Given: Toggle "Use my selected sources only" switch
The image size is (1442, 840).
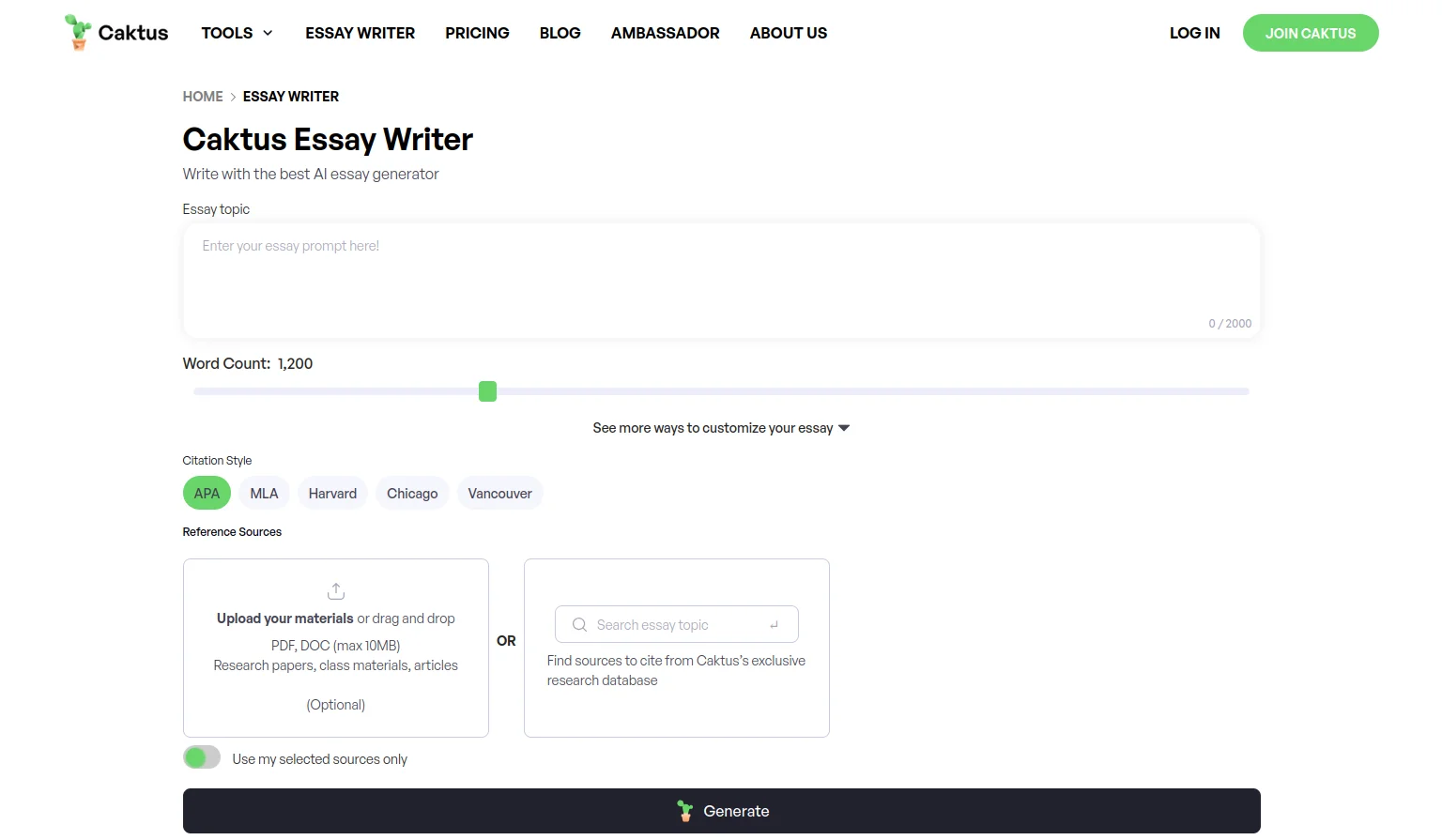Looking at the screenshot, I should (202, 757).
